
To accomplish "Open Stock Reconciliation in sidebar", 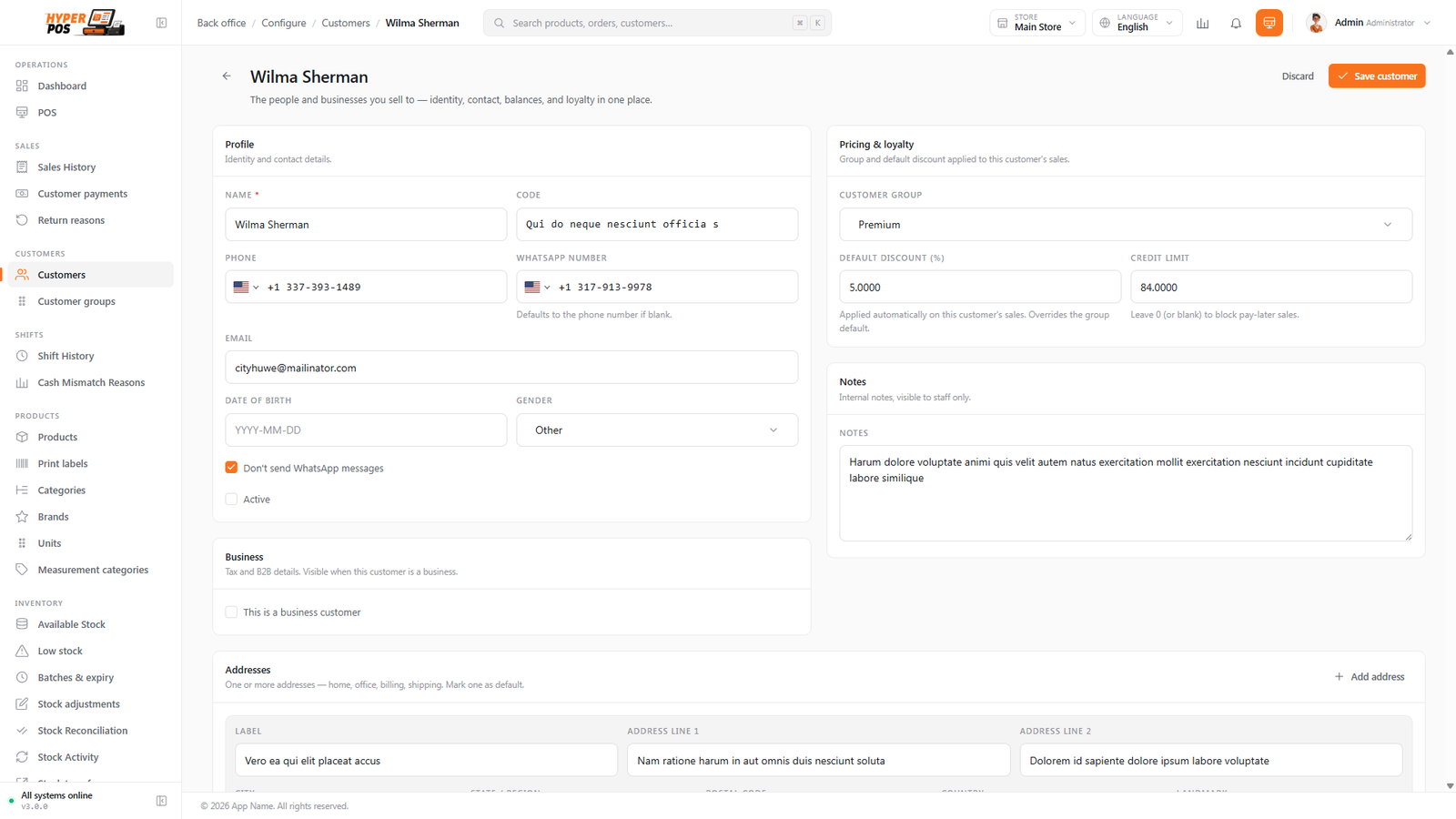I will (x=90, y=731).
